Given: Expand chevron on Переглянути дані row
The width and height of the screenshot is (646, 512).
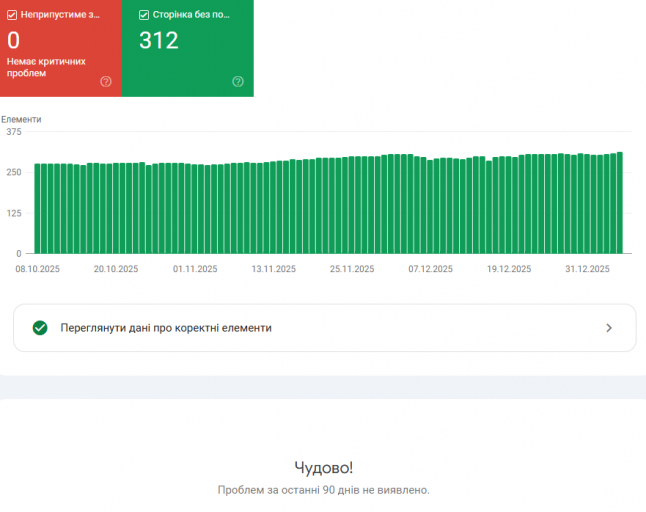Looking at the screenshot, I should 609,328.
